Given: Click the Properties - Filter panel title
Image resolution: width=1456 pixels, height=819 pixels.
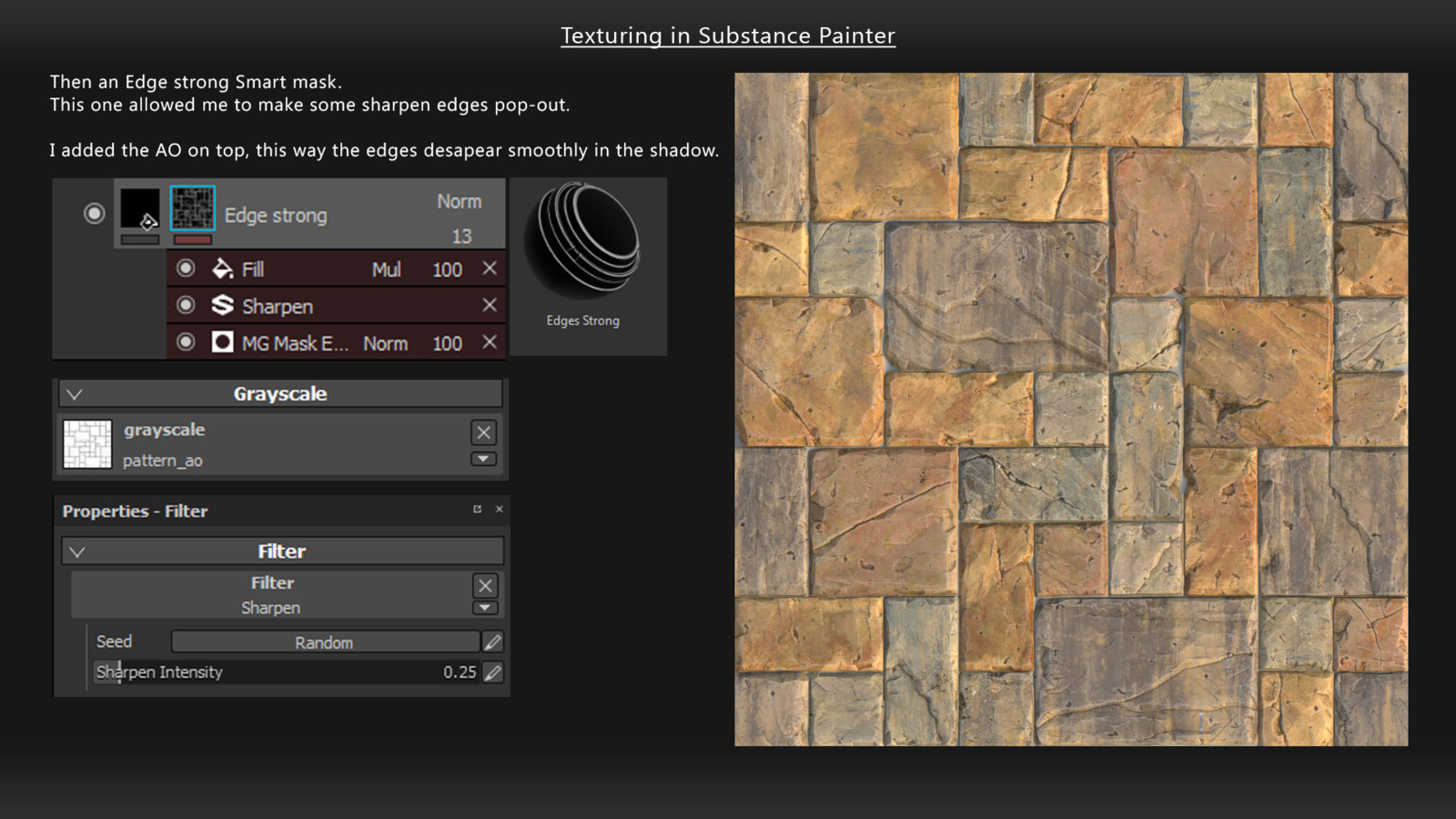Looking at the screenshot, I should (135, 511).
